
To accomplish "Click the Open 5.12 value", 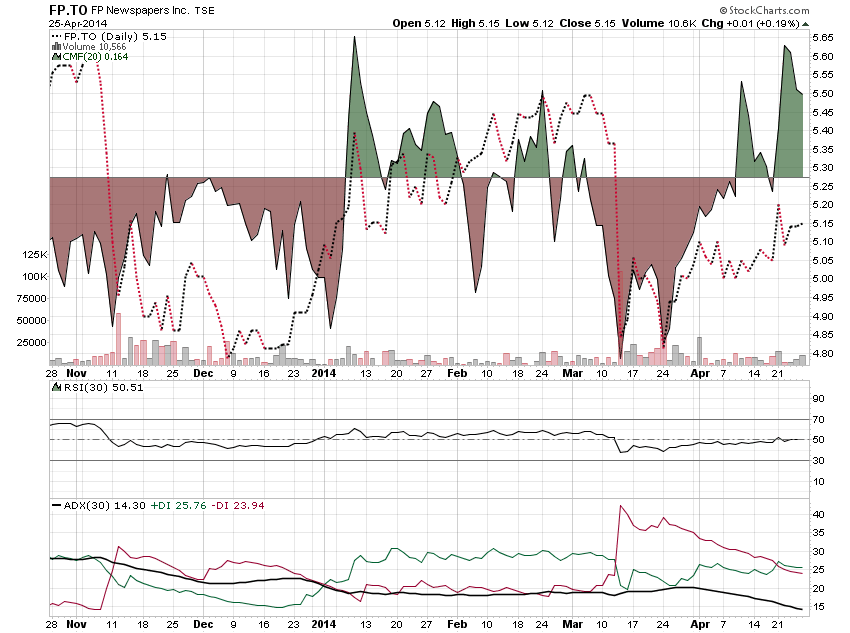I will [x=419, y=23].
